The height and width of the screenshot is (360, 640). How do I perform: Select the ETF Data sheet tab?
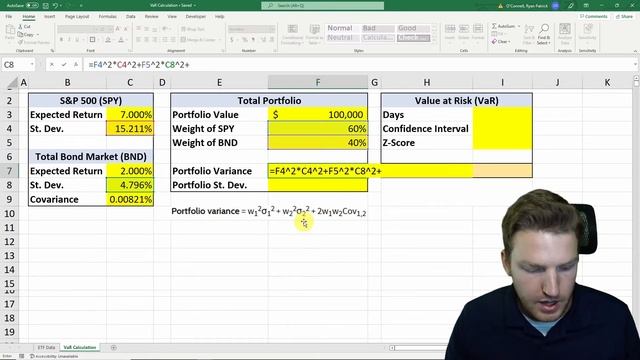tap(46, 347)
